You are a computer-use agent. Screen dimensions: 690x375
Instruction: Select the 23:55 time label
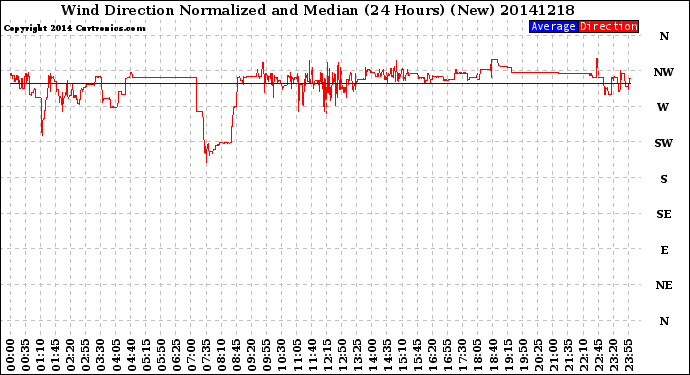click(x=628, y=355)
